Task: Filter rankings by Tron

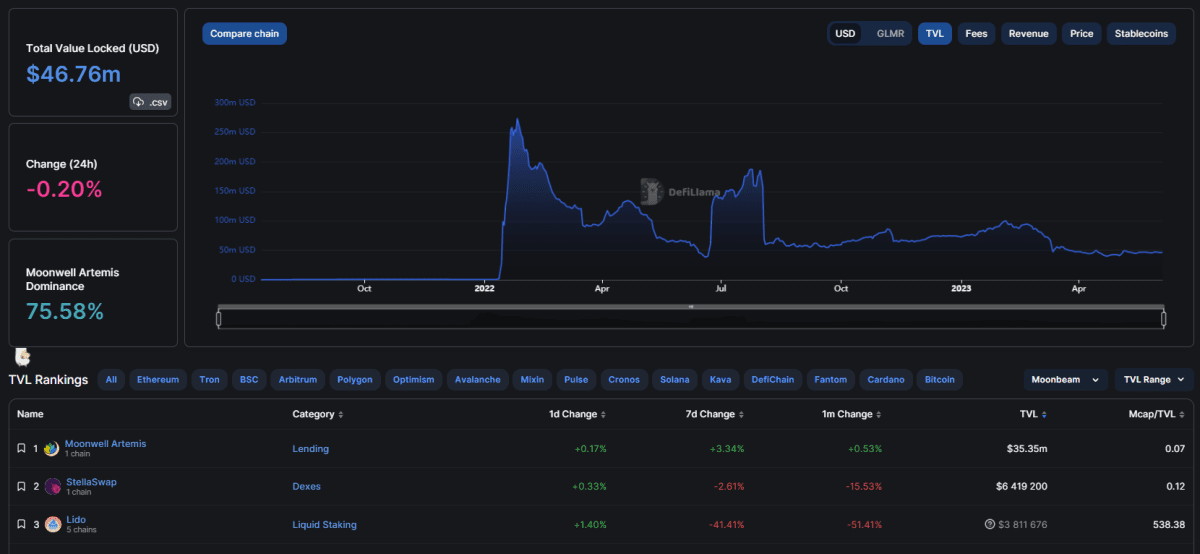Action: click(x=209, y=380)
